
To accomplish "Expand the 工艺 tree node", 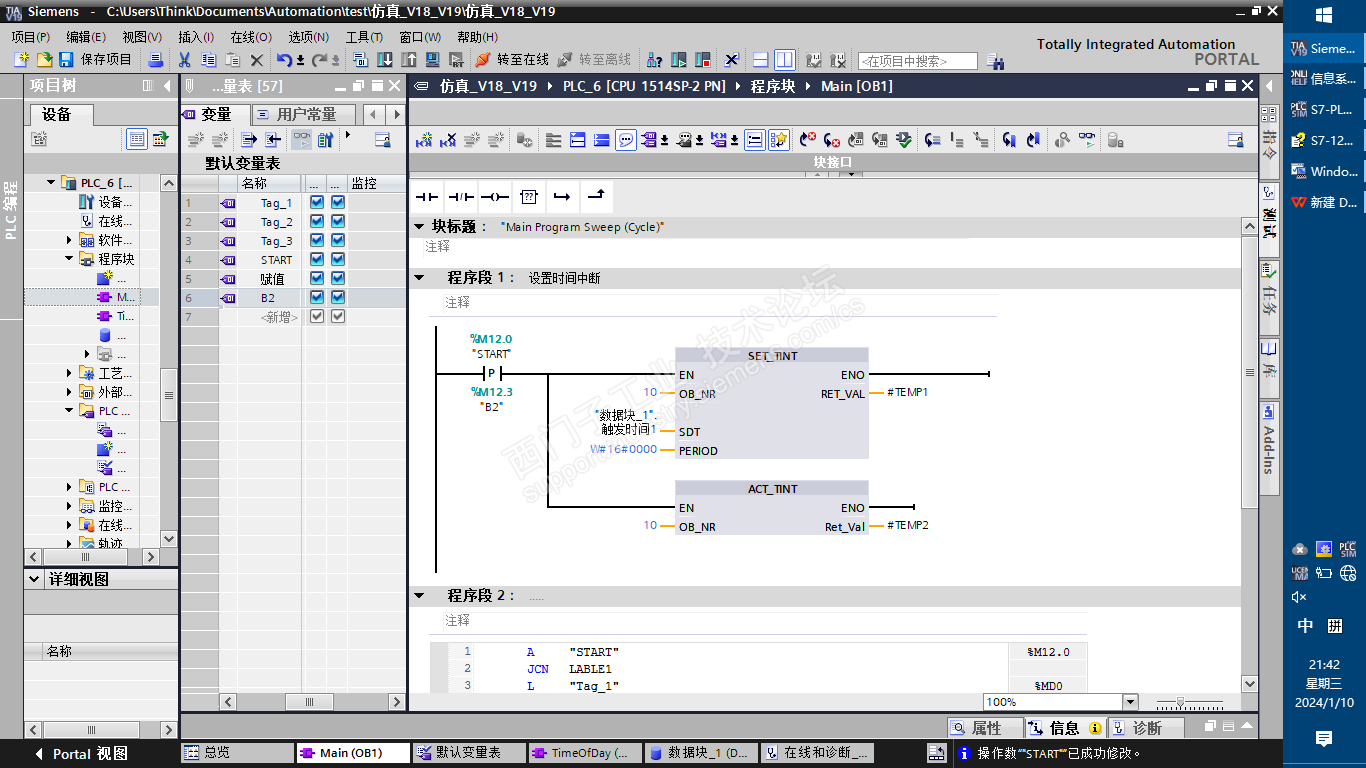I will pyautogui.click(x=70, y=373).
